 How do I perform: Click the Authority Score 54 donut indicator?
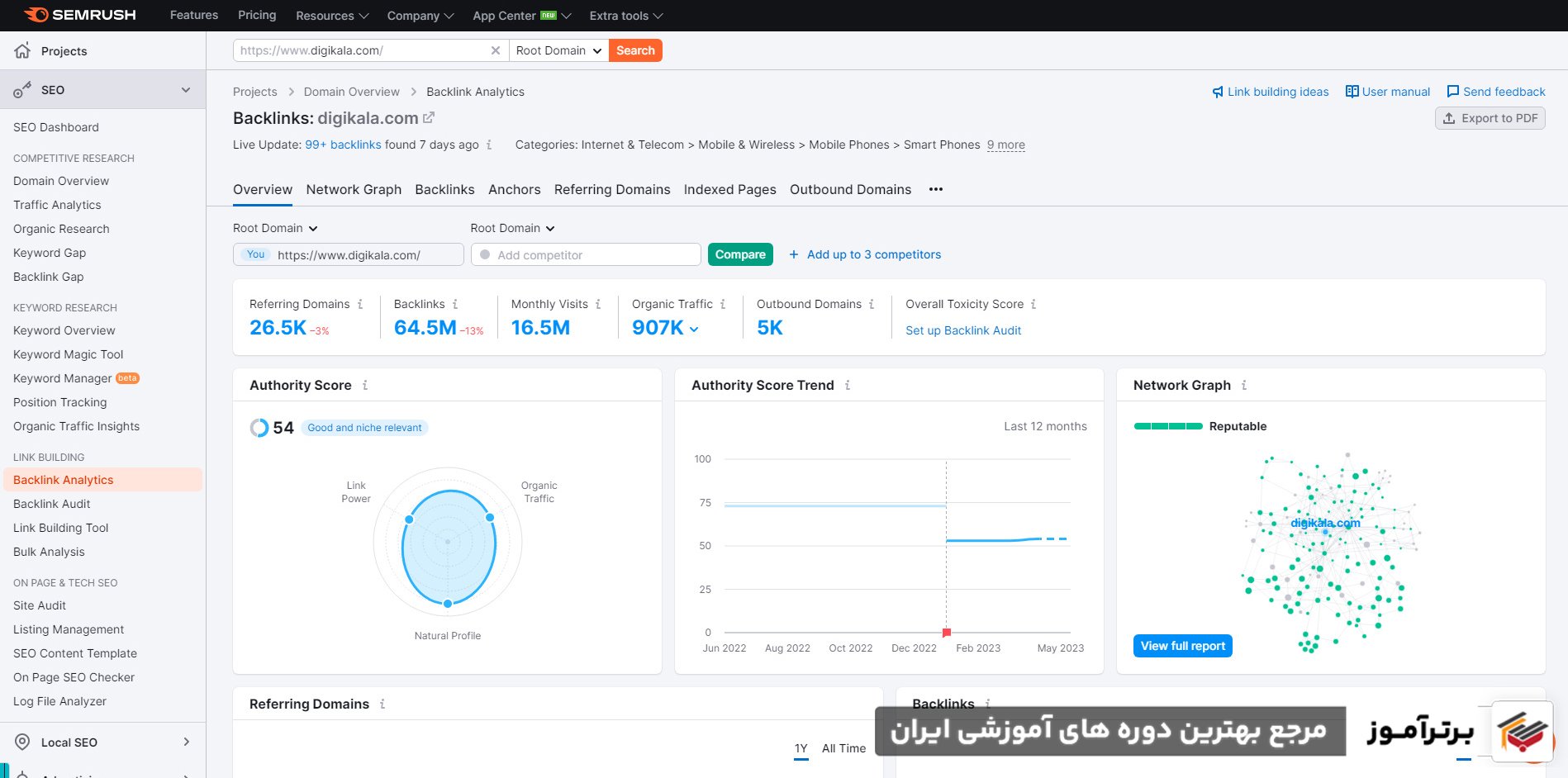[x=259, y=428]
